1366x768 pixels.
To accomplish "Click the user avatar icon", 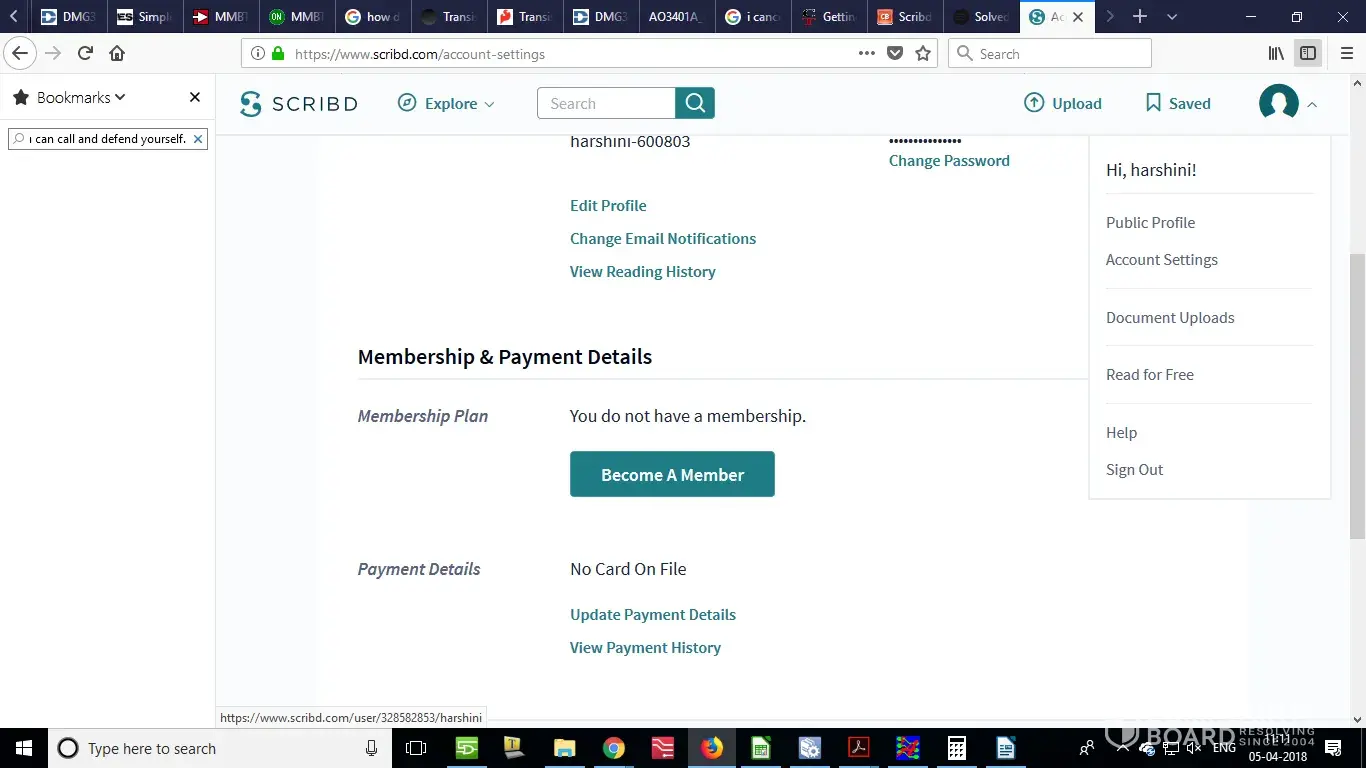I will [x=1278, y=103].
